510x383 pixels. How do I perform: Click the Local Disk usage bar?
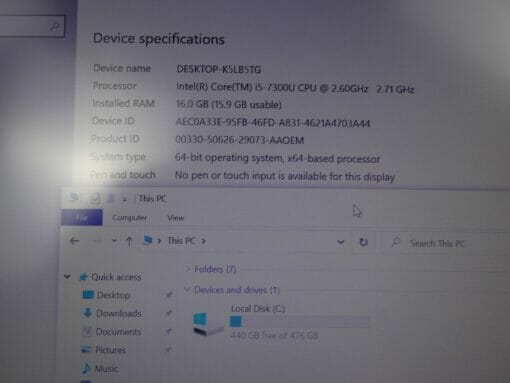(x=300, y=322)
